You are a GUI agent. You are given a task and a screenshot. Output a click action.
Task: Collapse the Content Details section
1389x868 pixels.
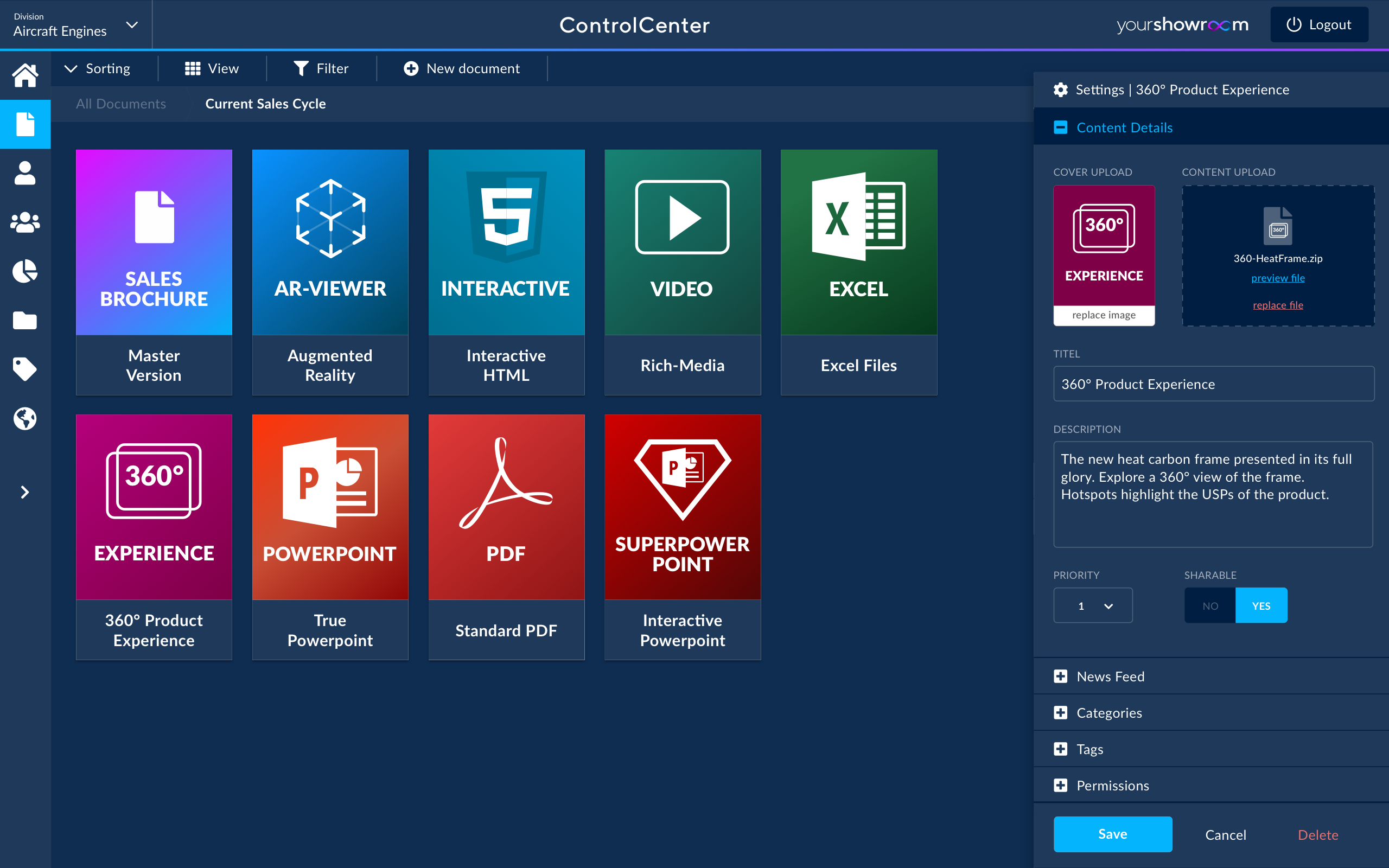coord(1060,127)
